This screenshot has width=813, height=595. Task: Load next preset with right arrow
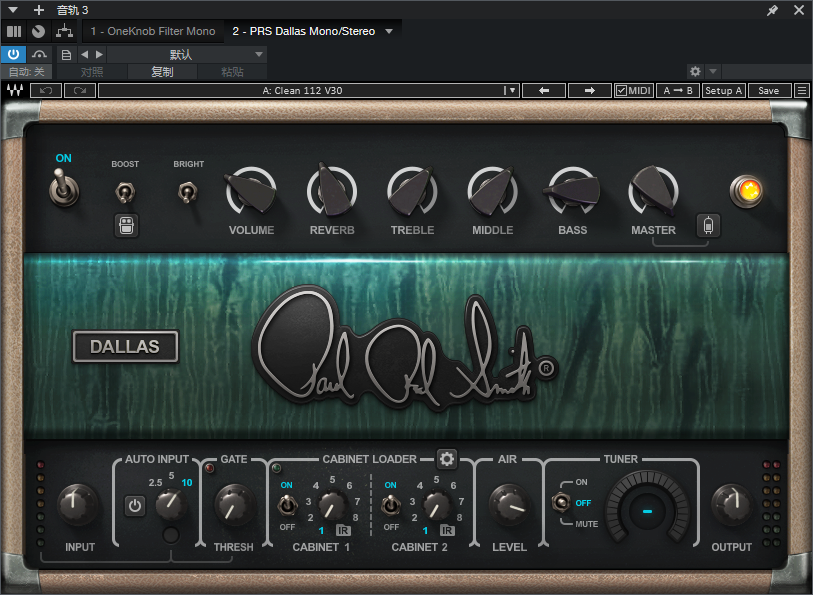(x=590, y=90)
